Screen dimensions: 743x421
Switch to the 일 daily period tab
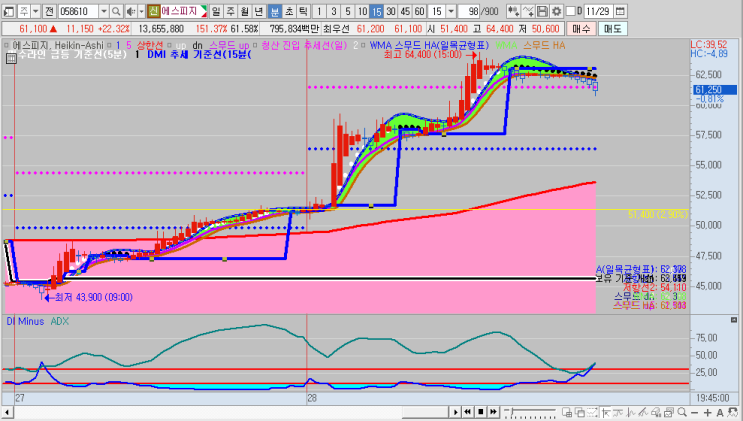[x=216, y=11]
